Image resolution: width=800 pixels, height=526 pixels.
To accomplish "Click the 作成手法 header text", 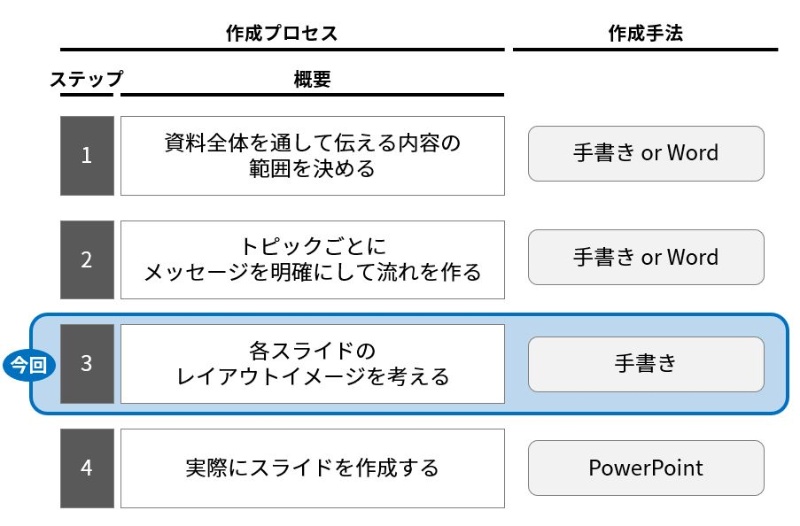I will pos(645,33).
